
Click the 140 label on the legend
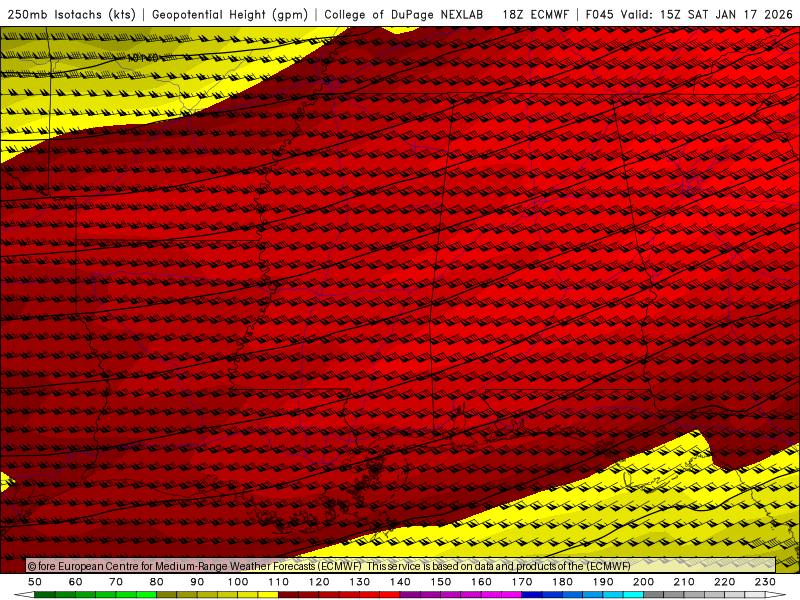[400, 582]
